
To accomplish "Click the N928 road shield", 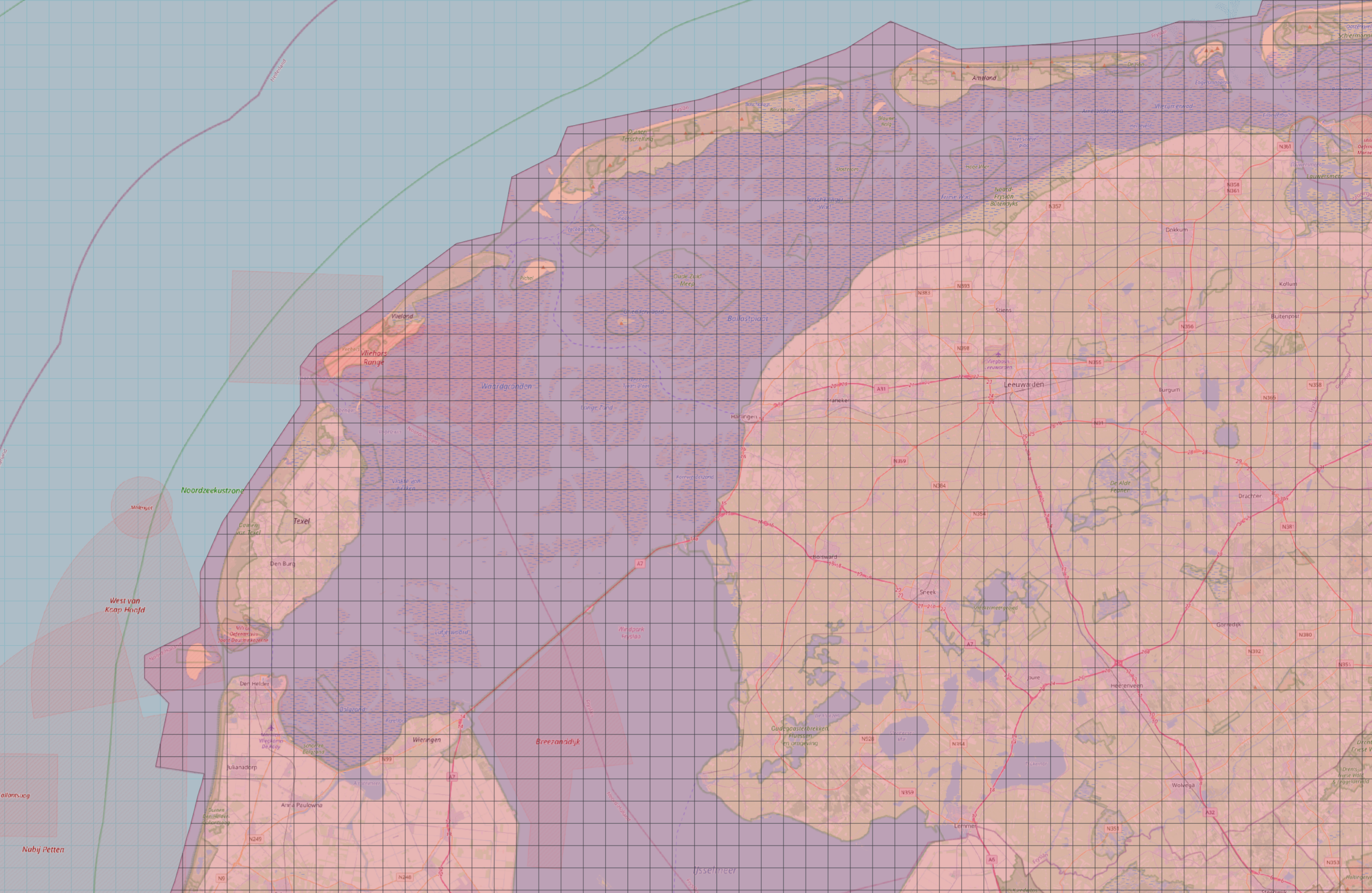I will [868, 739].
